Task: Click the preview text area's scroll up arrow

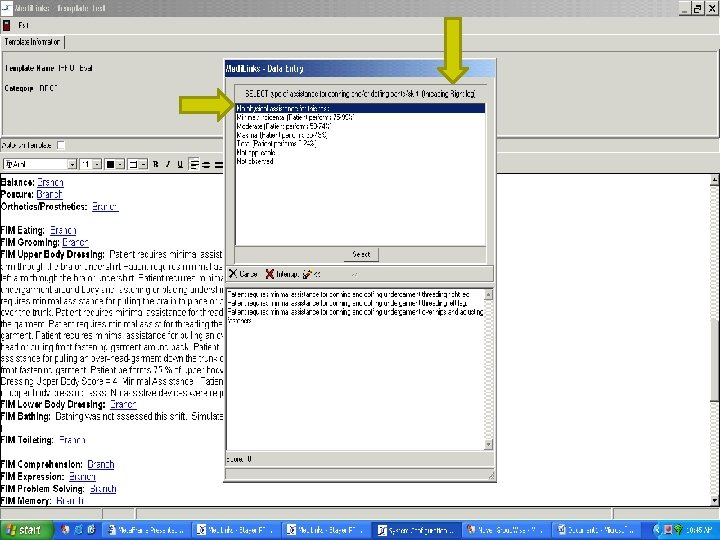Action: (489, 294)
